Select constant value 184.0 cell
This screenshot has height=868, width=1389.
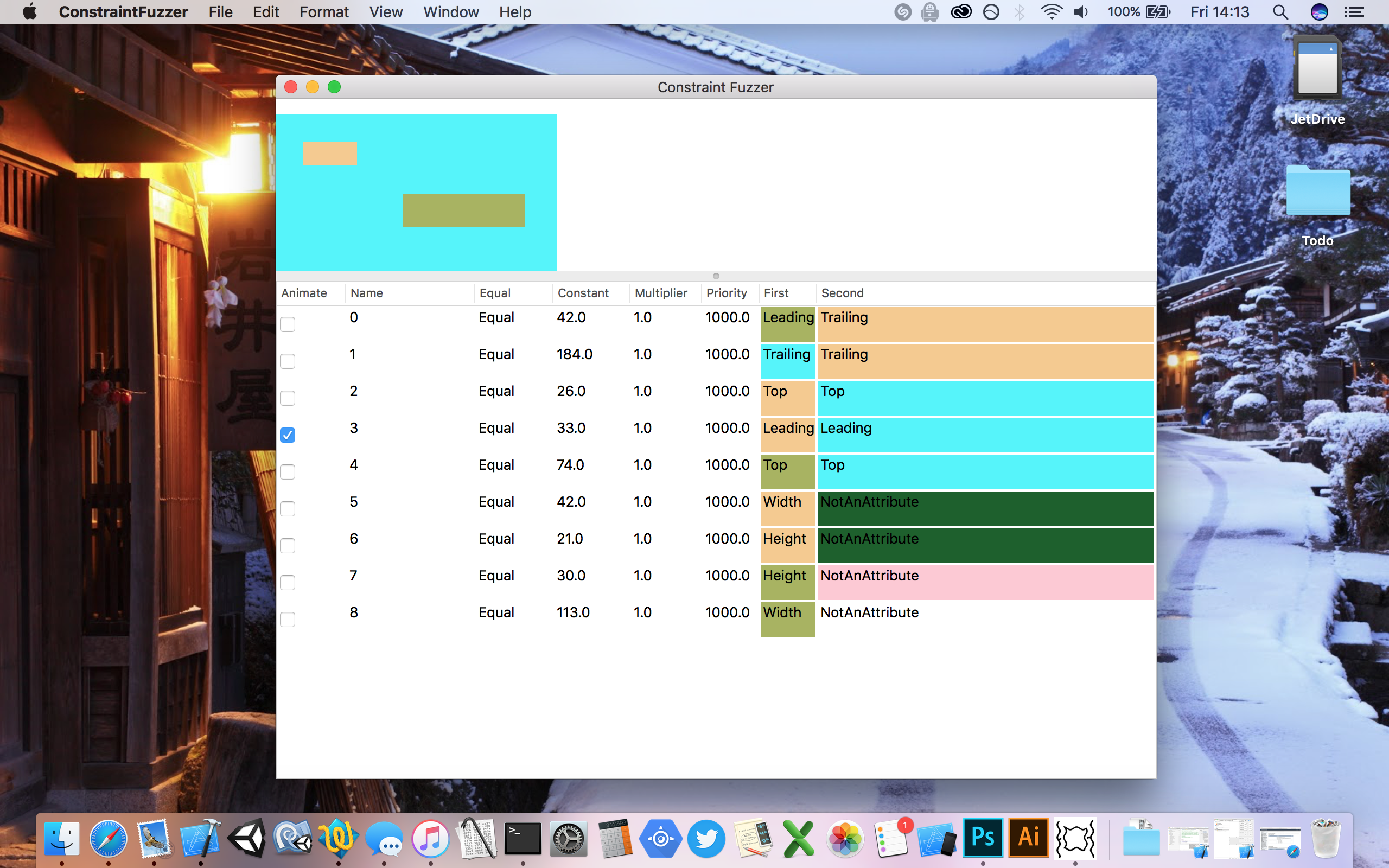pos(574,354)
